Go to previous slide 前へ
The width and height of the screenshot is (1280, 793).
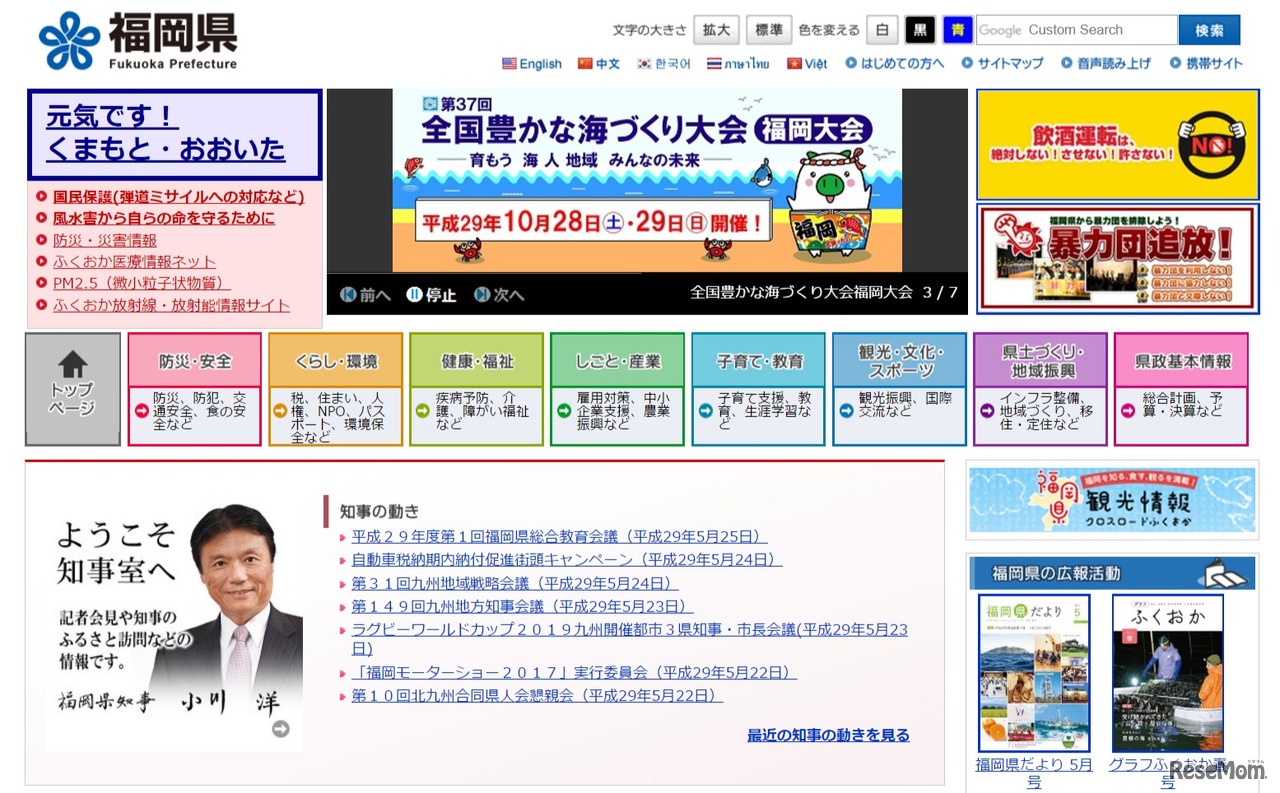(363, 295)
